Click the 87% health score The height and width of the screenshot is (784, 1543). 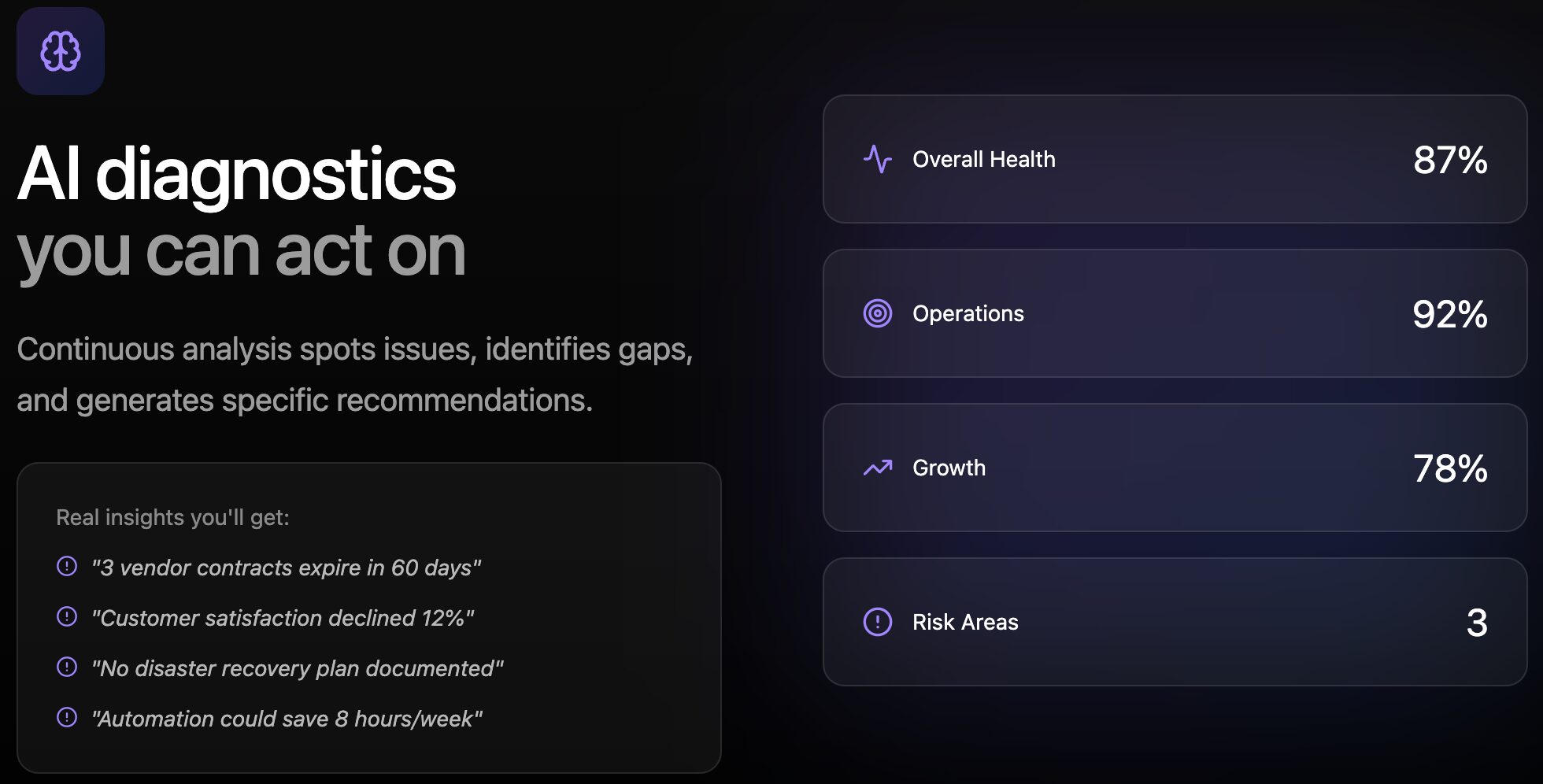click(x=1449, y=160)
